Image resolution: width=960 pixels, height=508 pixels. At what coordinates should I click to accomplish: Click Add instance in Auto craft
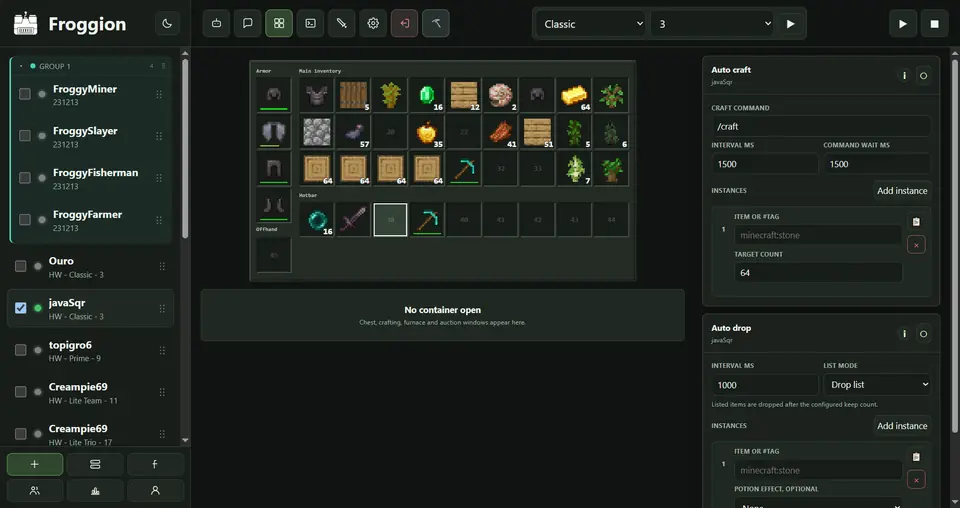point(902,190)
